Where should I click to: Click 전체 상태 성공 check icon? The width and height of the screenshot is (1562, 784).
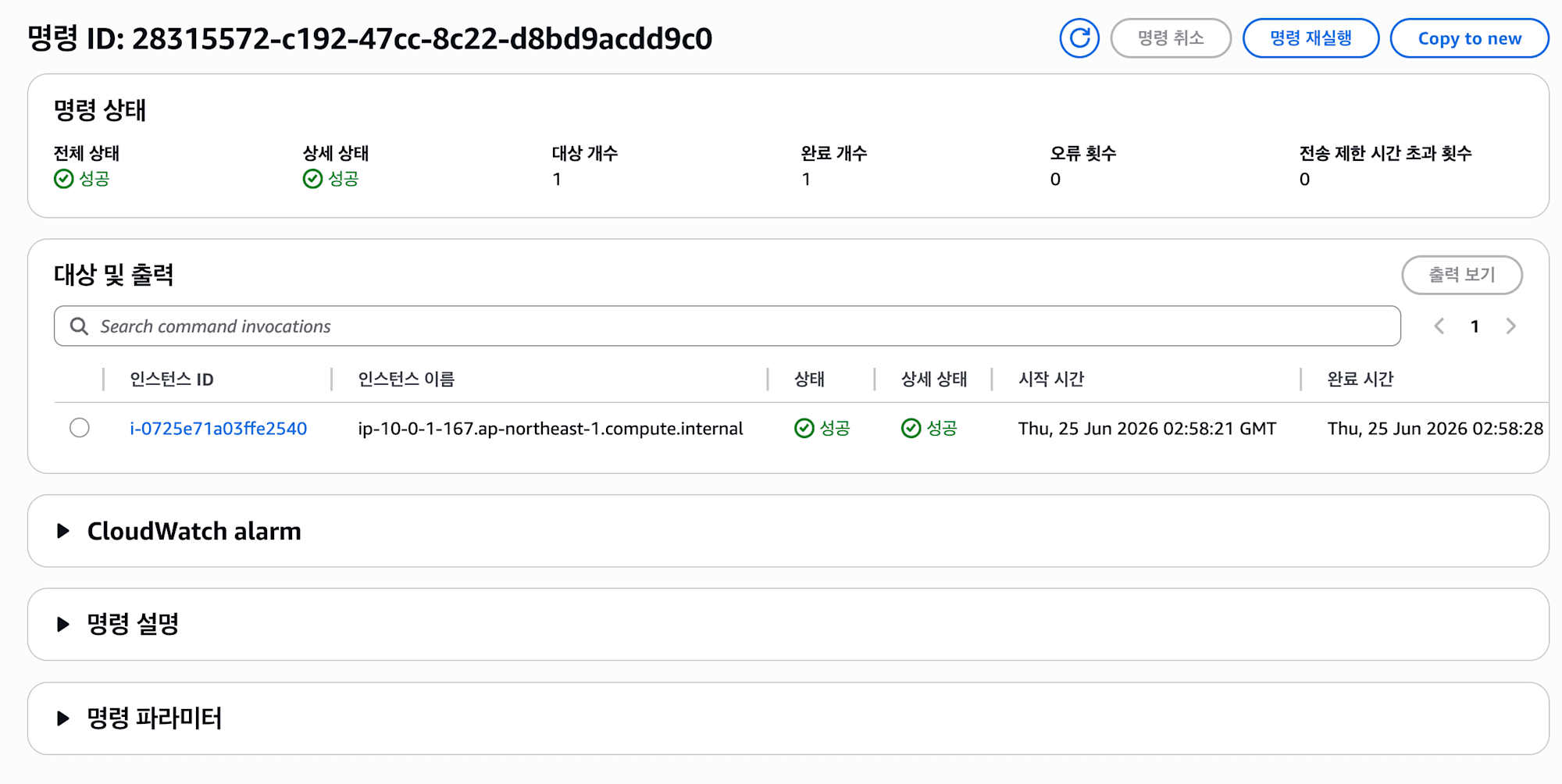(x=64, y=179)
